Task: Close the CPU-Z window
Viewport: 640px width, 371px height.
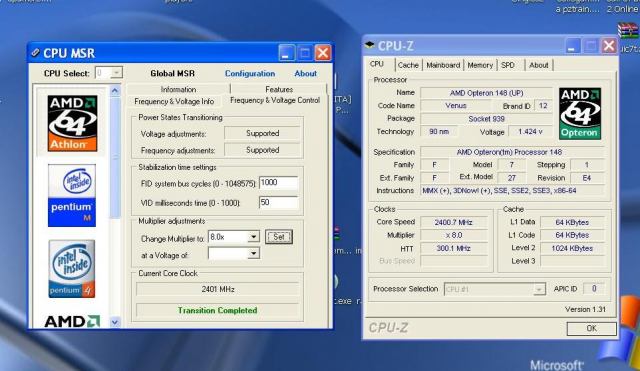Action: pyautogui.click(x=609, y=46)
